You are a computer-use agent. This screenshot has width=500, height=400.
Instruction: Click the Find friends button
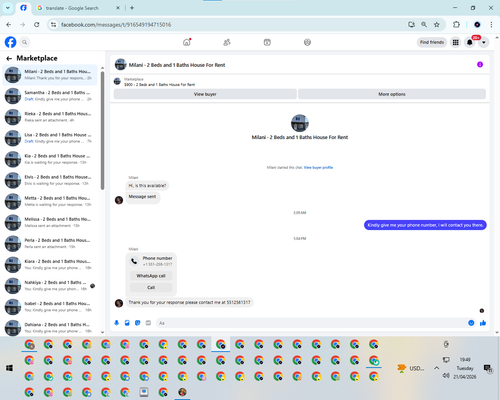(x=432, y=42)
